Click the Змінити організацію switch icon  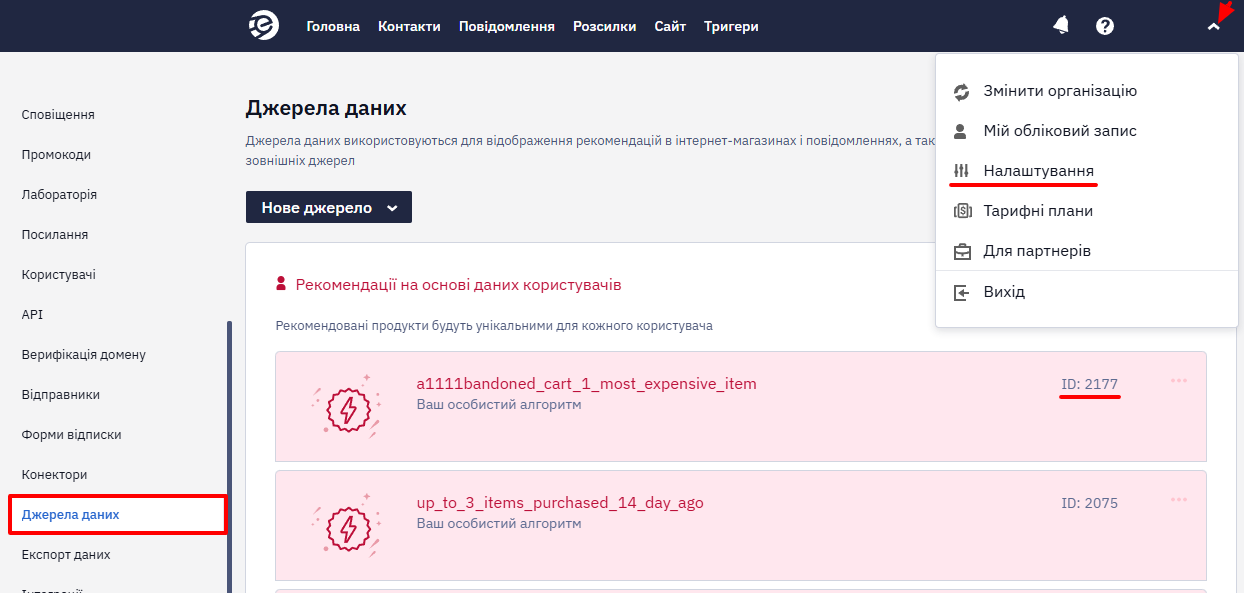pos(962,91)
